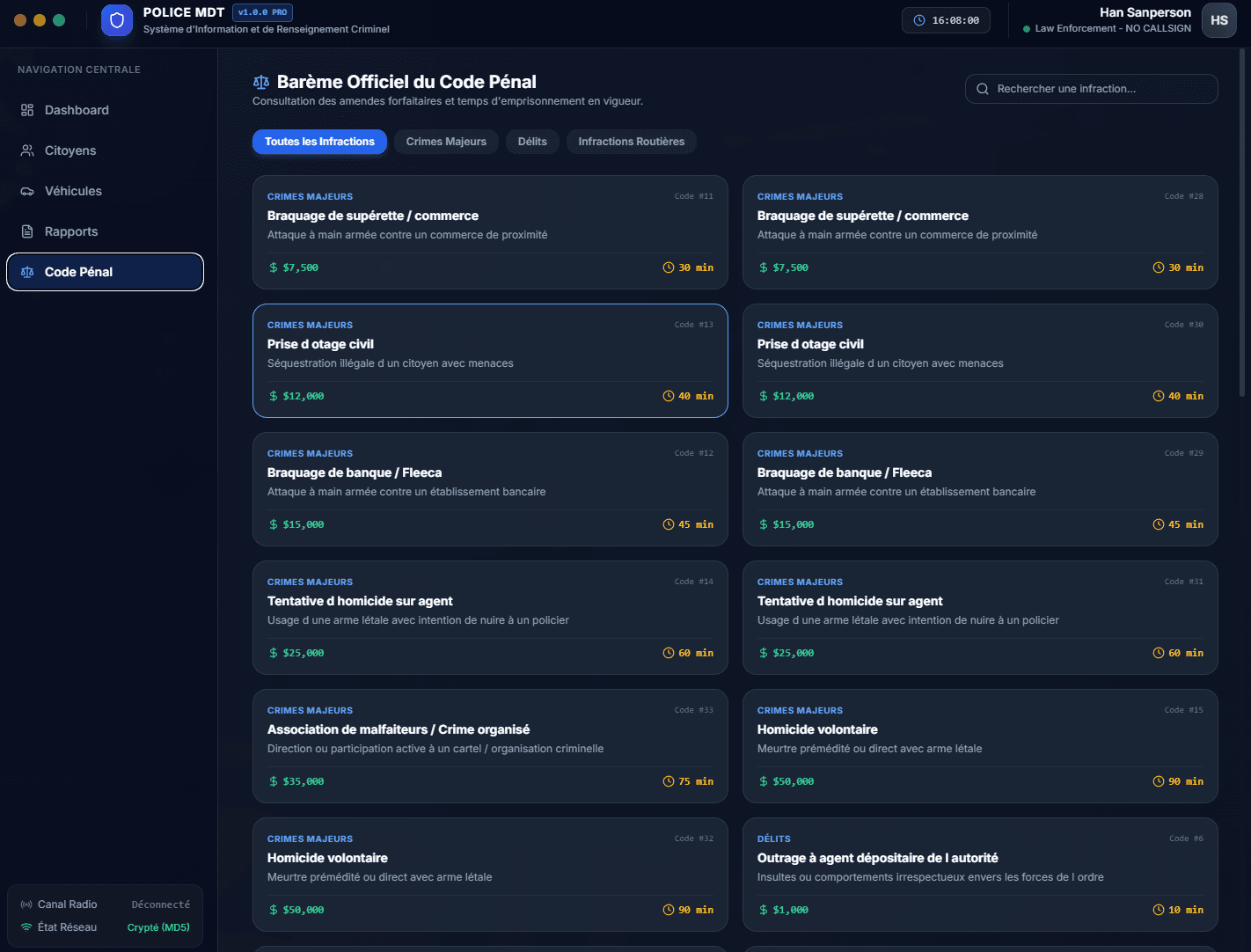1251x952 pixels.
Task: Click the magnifier icon in search box
Action: (x=983, y=89)
